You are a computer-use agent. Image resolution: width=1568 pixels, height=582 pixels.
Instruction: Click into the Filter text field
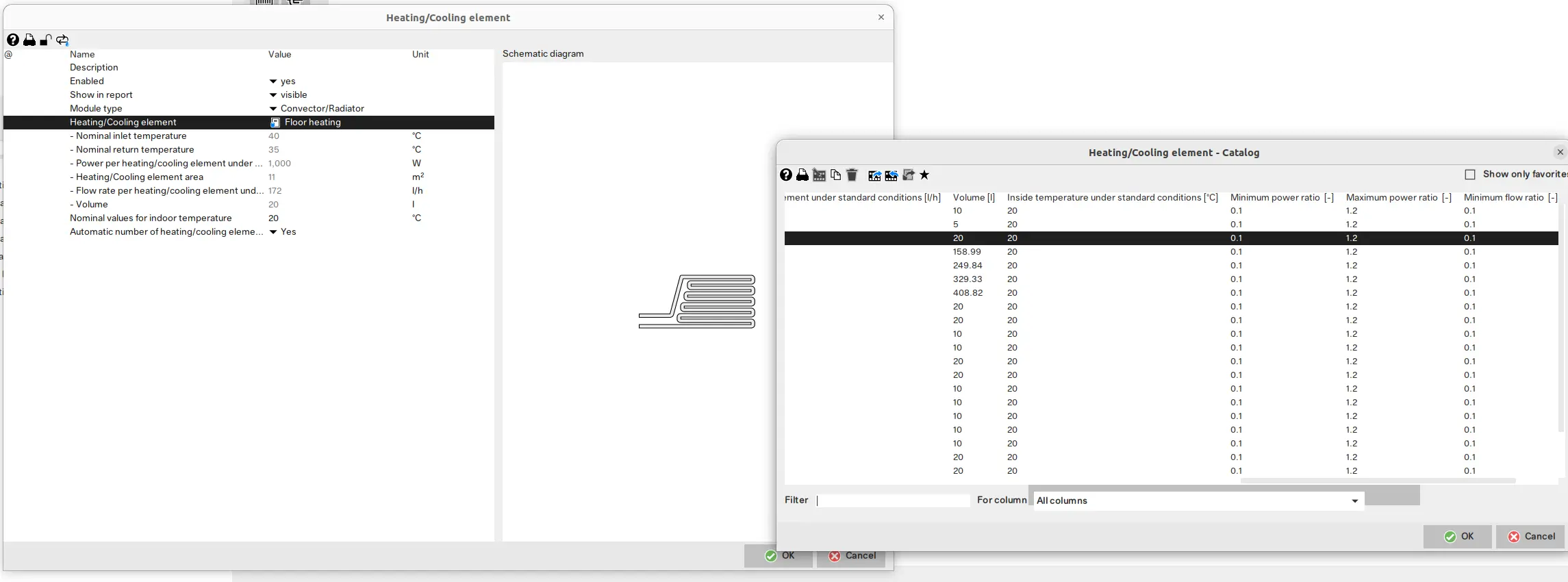click(893, 501)
